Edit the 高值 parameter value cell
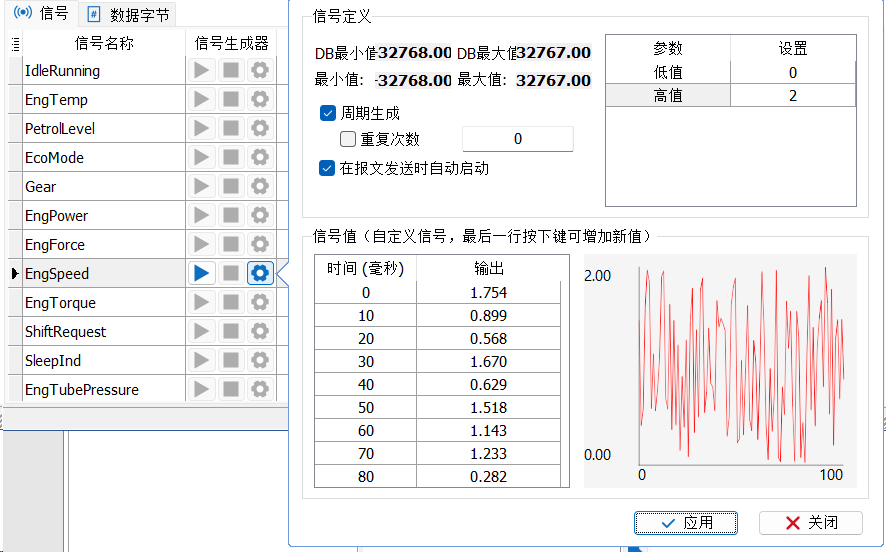The height and width of the screenshot is (552, 886). click(793, 95)
